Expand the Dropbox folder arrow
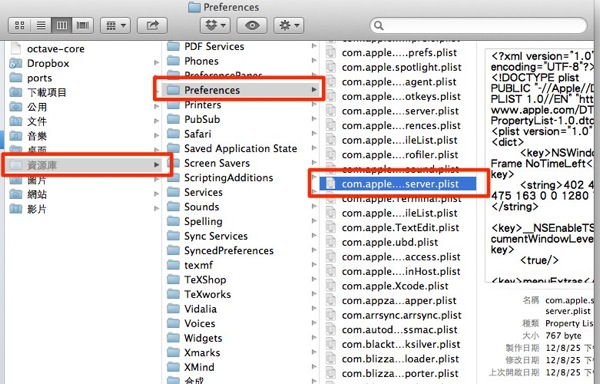Screen dimensions: 600x384 (156, 62)
